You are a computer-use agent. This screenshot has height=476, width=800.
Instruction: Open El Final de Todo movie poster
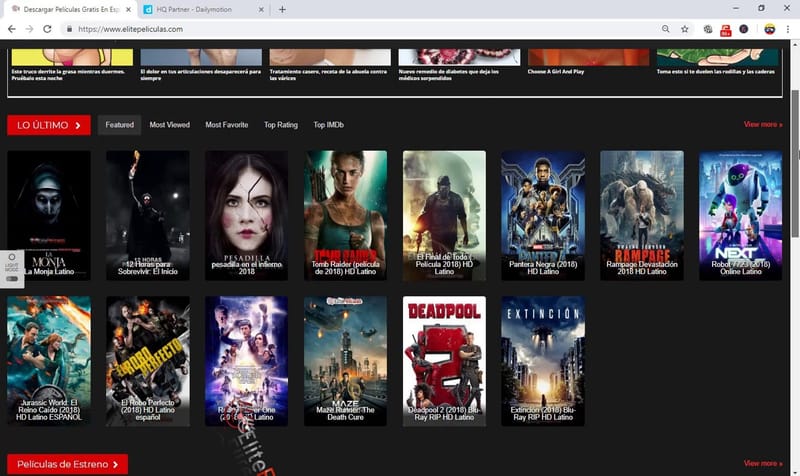444,215
